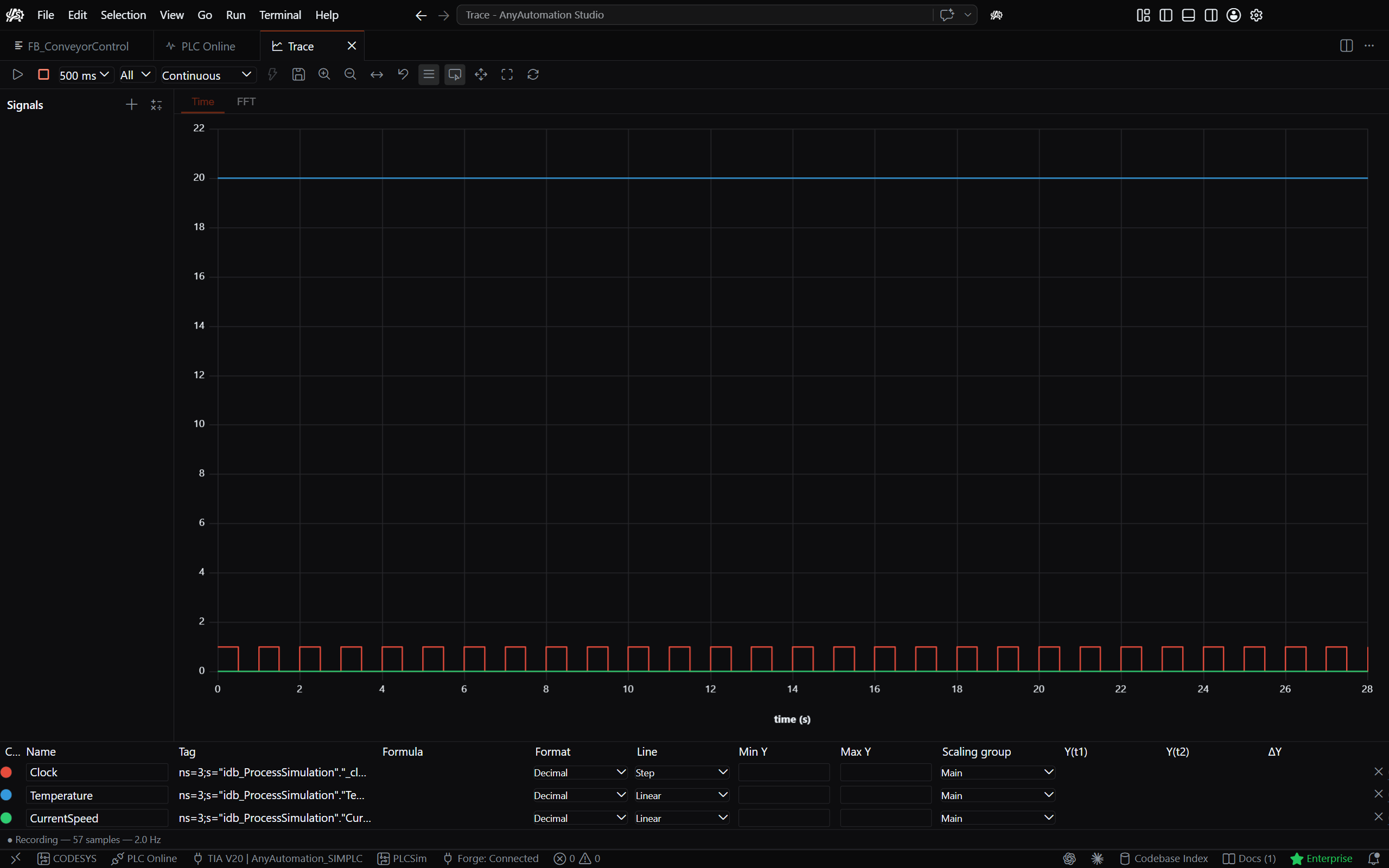This screenshot has width=1389, height=868.
Task: Select the box zoom frame icon
Action: point(507,75)
